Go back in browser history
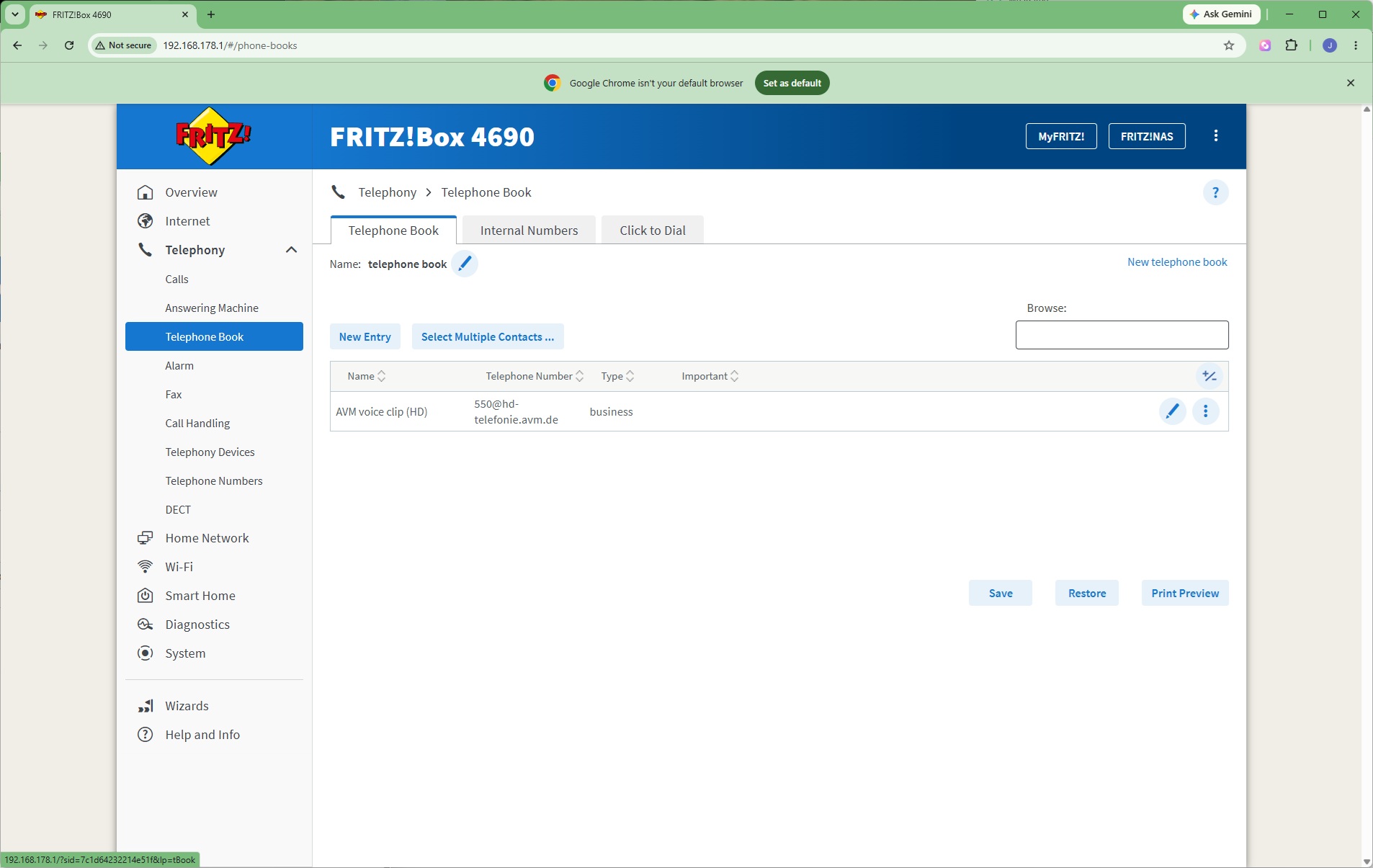Viewport: 1373px width, 868px height. pos(17,45)
